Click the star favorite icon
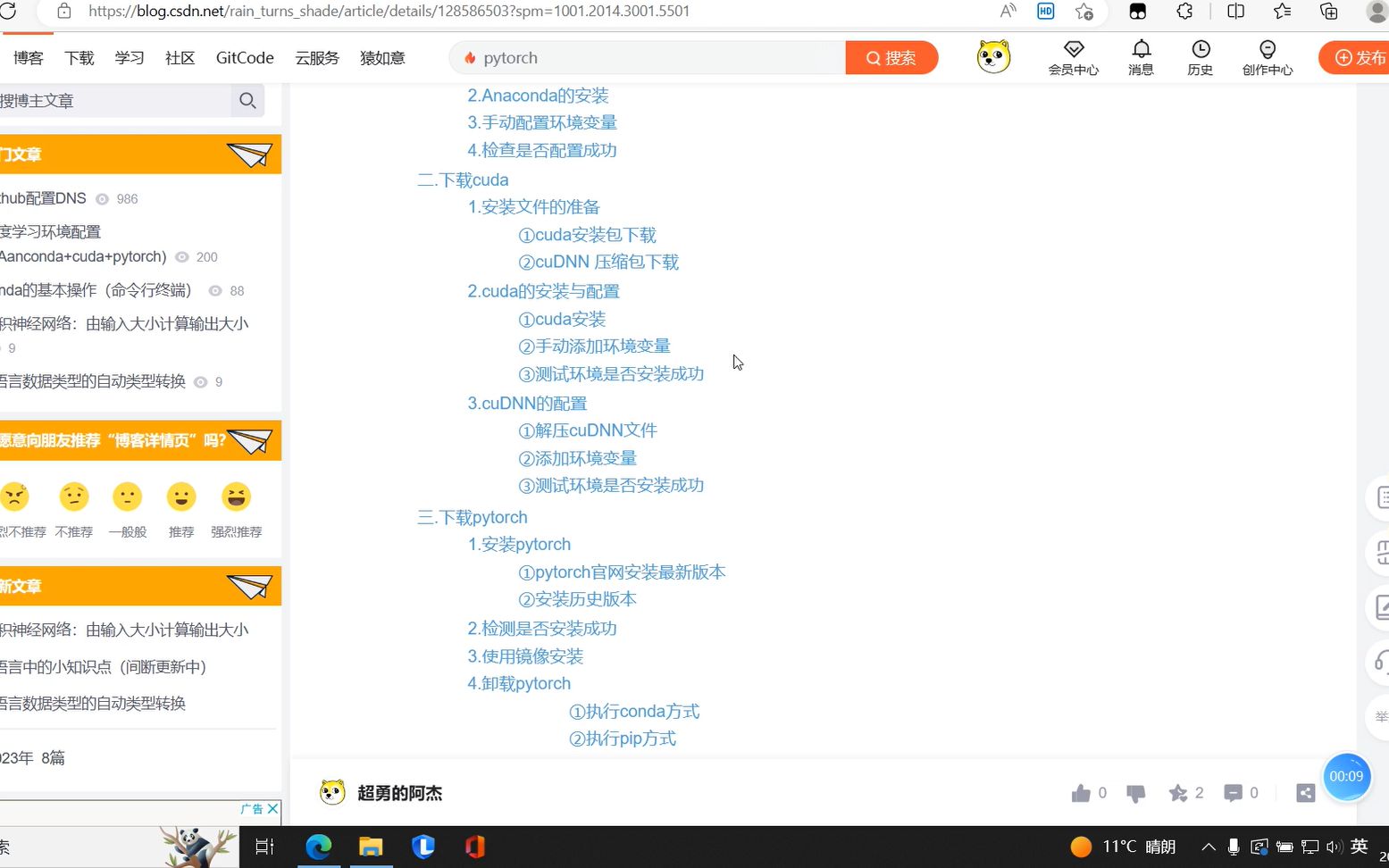This screenshot has width=1389, height=868. [x=1178, y=793]
